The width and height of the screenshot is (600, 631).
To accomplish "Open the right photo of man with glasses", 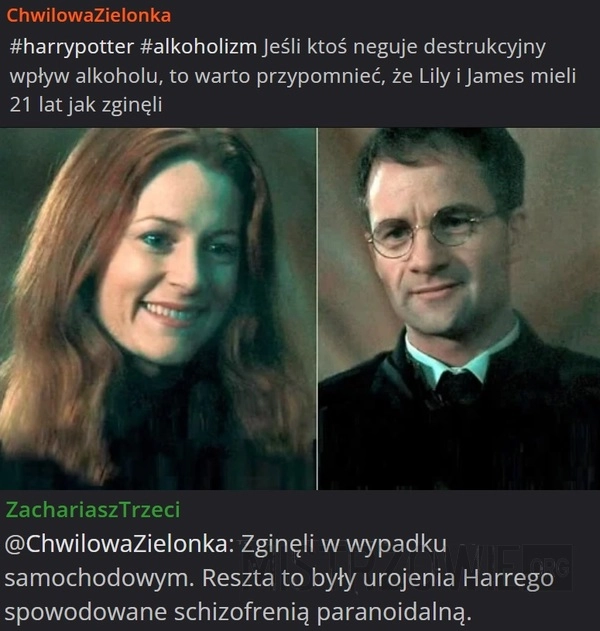I will click(459, 309).
